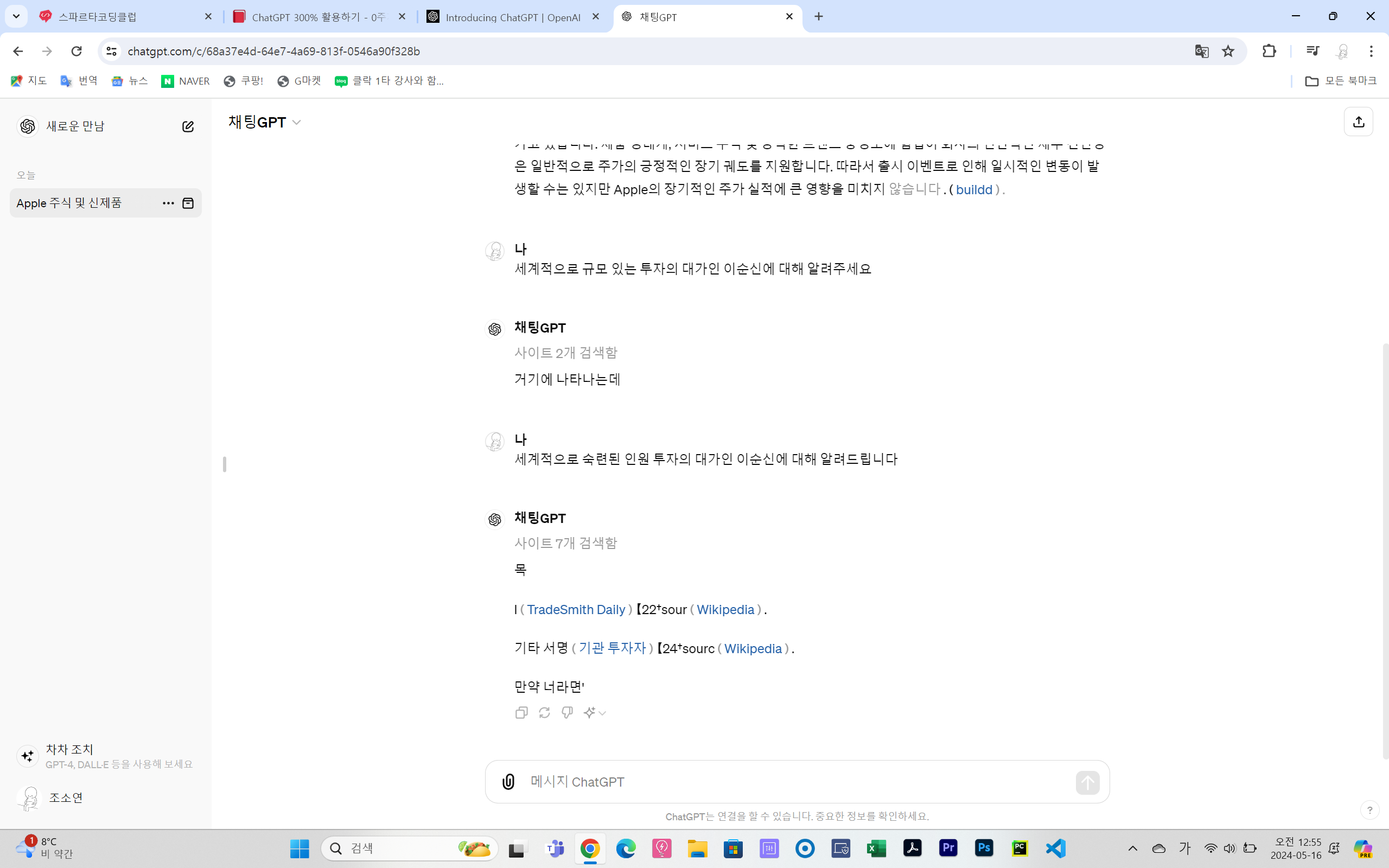Open options for Apple 주식 및 신제품 chat

(168, 203)
